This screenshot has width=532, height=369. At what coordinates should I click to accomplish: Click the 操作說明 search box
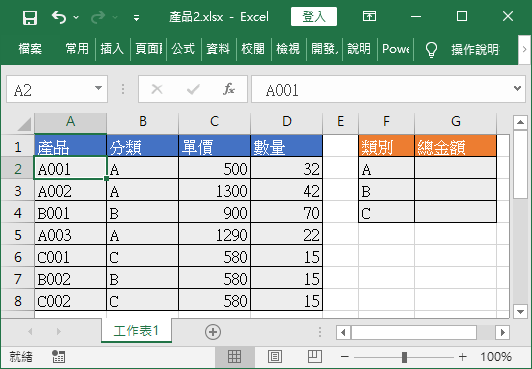click(x=475, y=50)
